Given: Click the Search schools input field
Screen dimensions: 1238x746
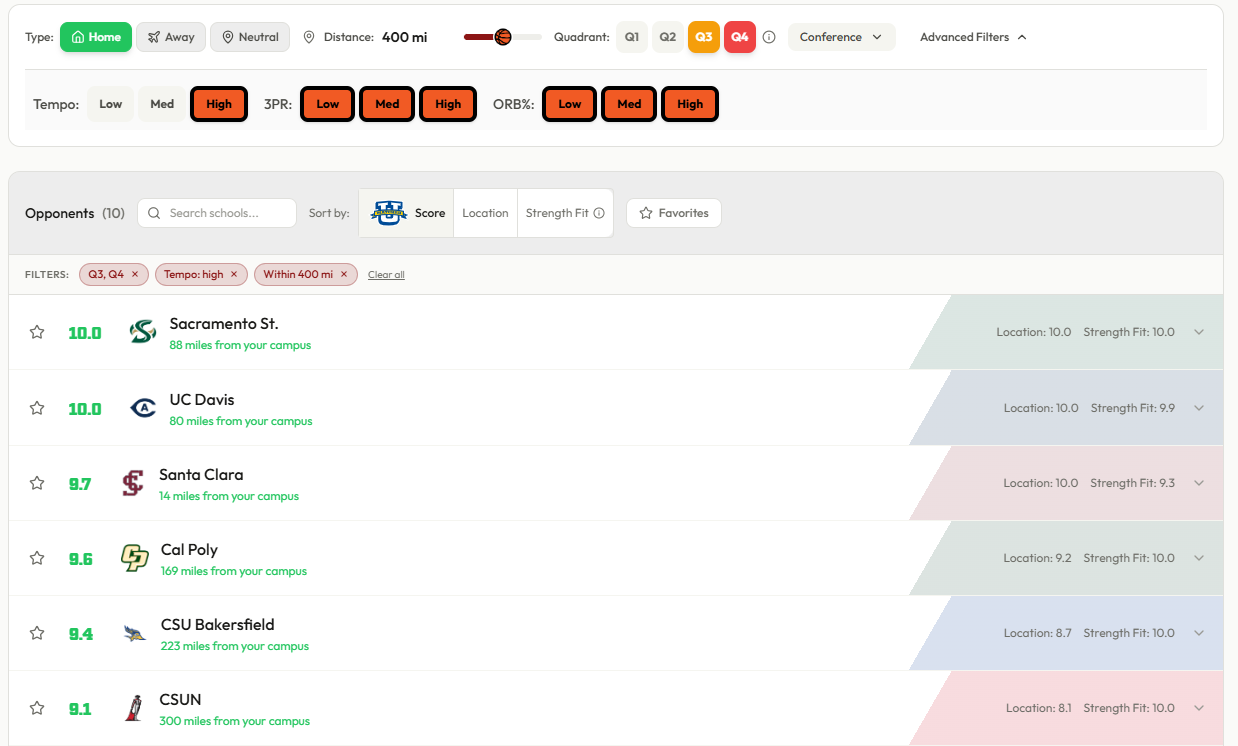Looking at the screenshot, I should tap(216, 212).
